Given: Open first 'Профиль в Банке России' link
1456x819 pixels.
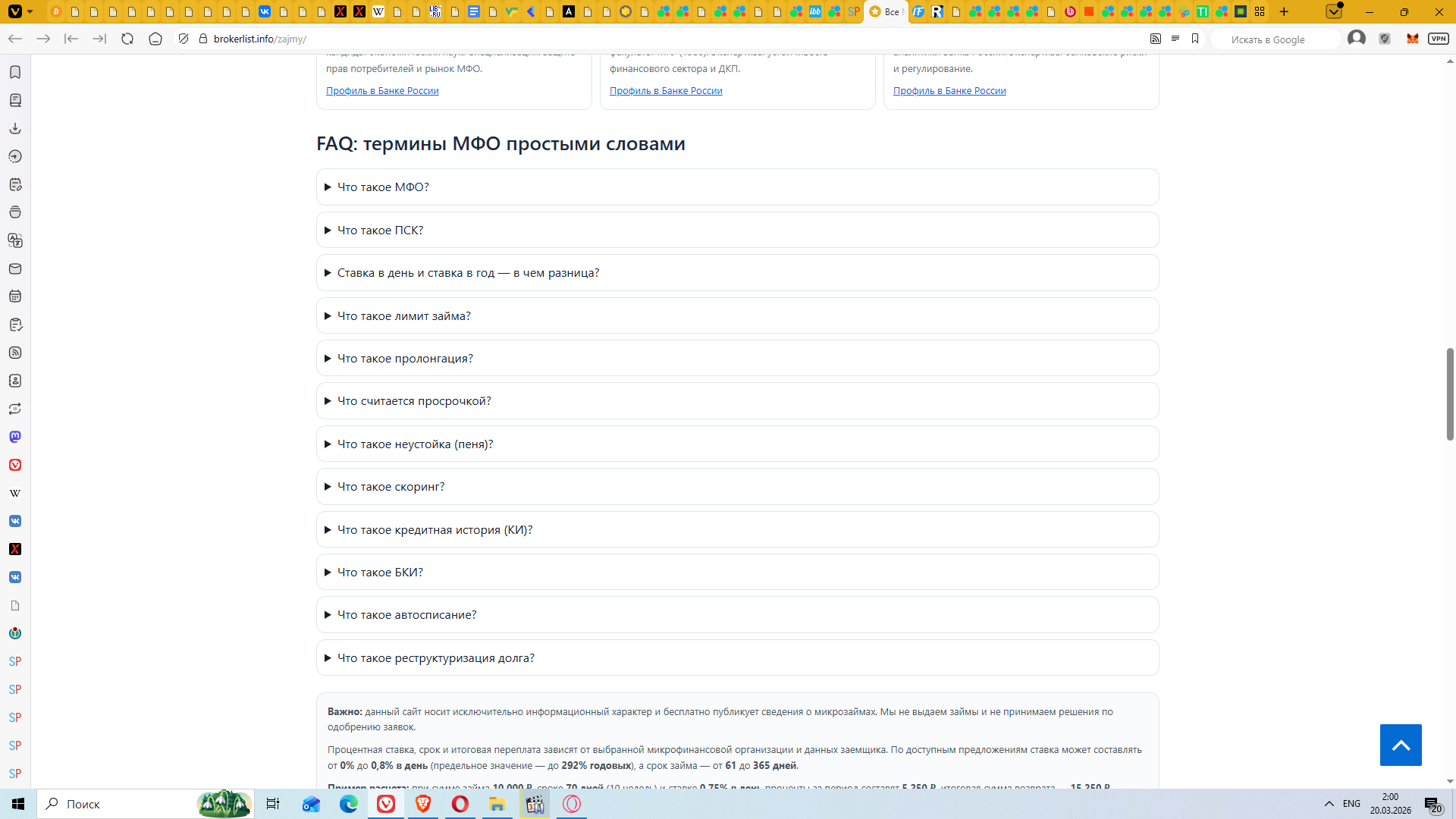Looking at the screenshot, I should 382,91.
